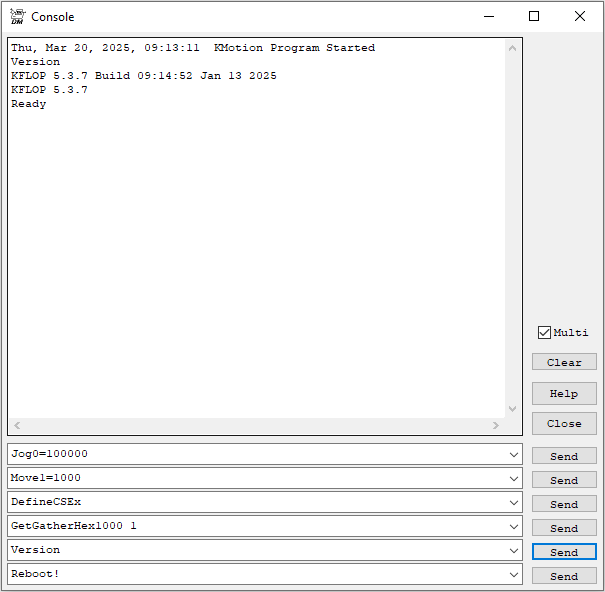
Task: Expand the Reboot! command dropdown
Action: 514,575
